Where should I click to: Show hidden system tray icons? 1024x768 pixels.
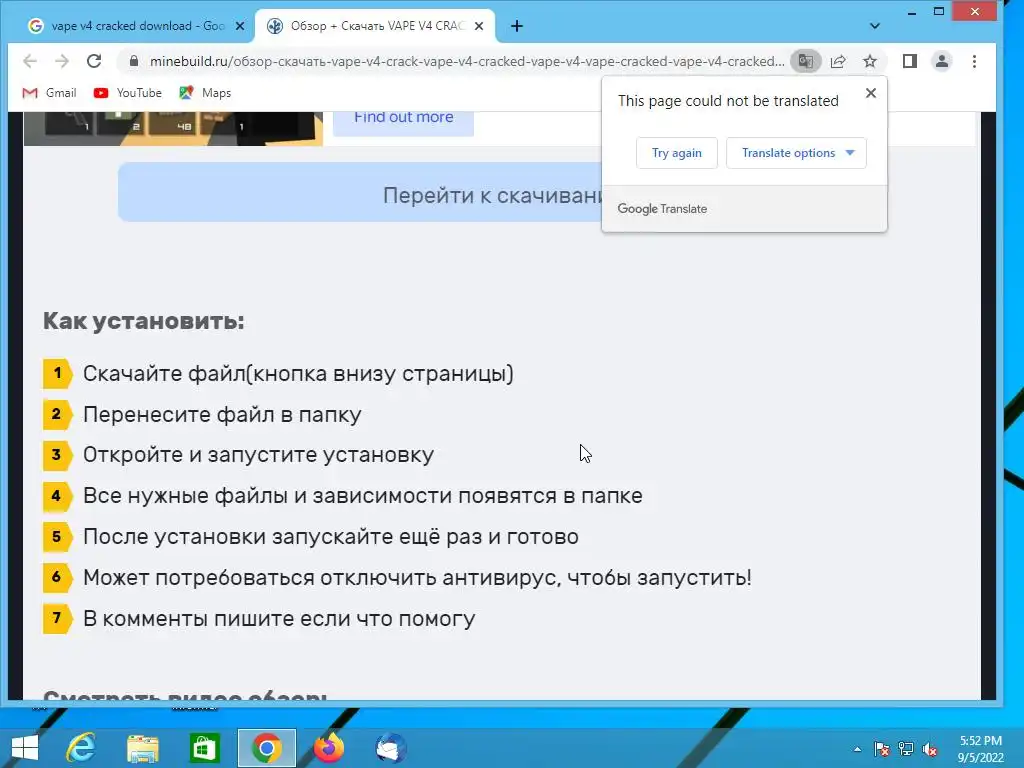click(x=857, y=749)
